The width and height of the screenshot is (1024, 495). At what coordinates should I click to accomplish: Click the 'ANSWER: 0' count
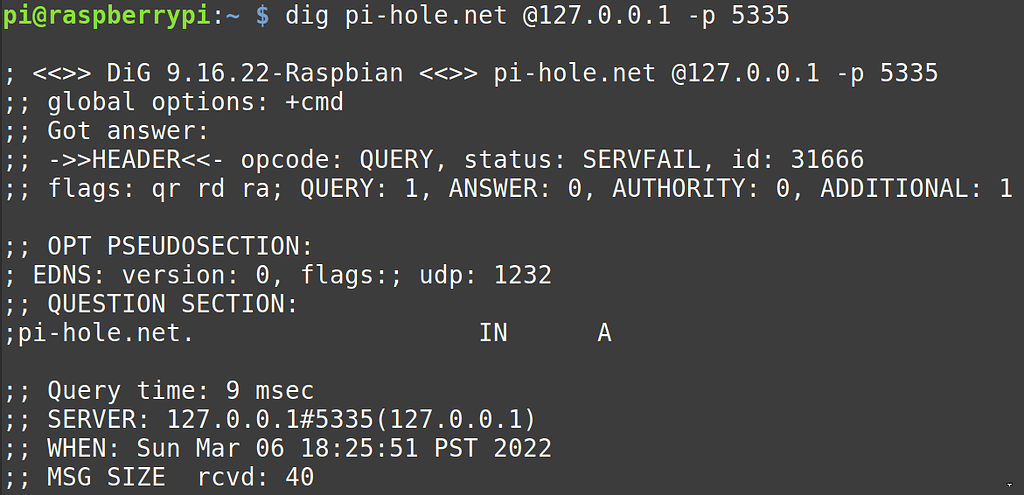514,188
